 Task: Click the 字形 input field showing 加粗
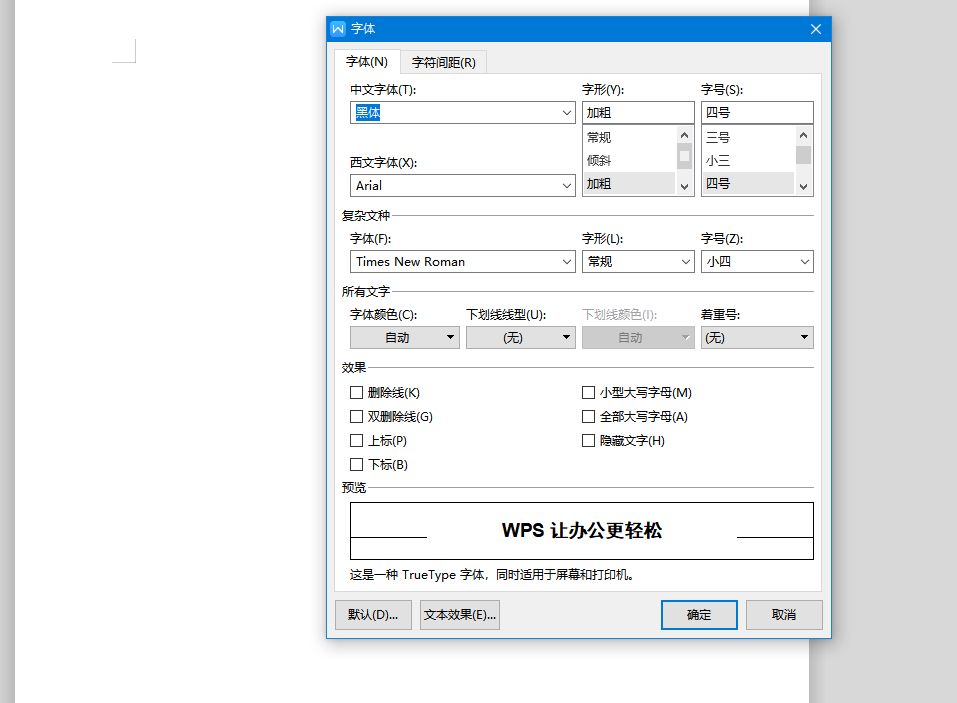click(x=638, y=112)
